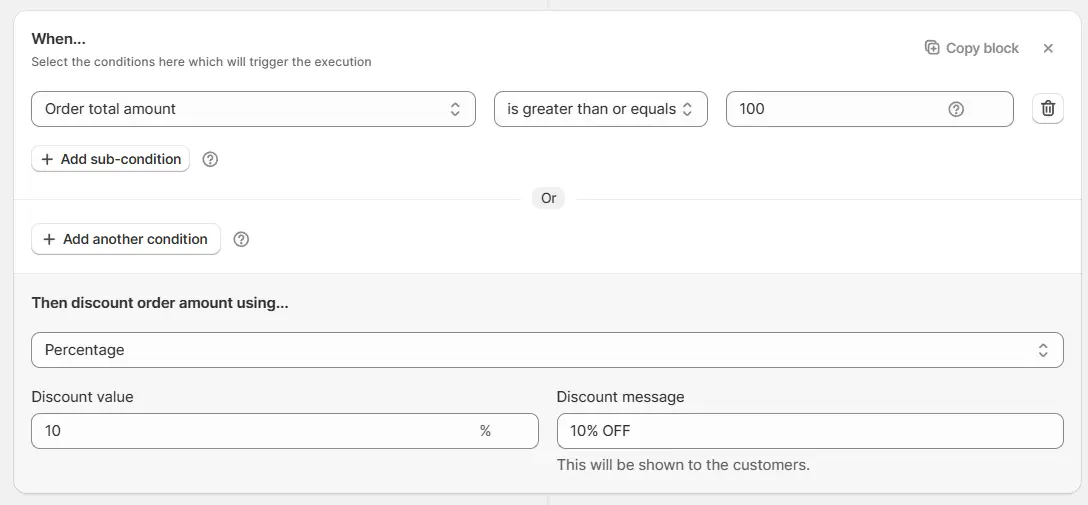Open the Percentage discount type dropdown
The height and width of the screenshot is (505, 1088).
pos(547,350)
